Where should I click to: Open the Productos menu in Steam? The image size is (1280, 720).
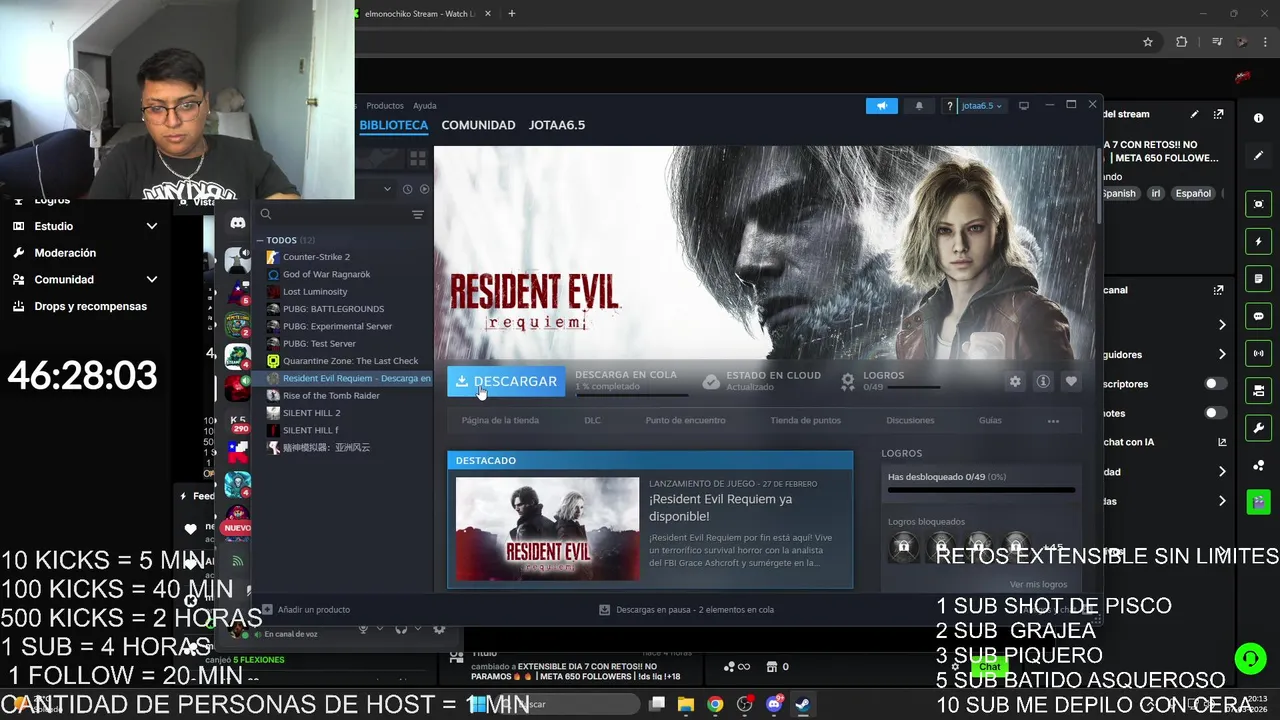(385, 105)
